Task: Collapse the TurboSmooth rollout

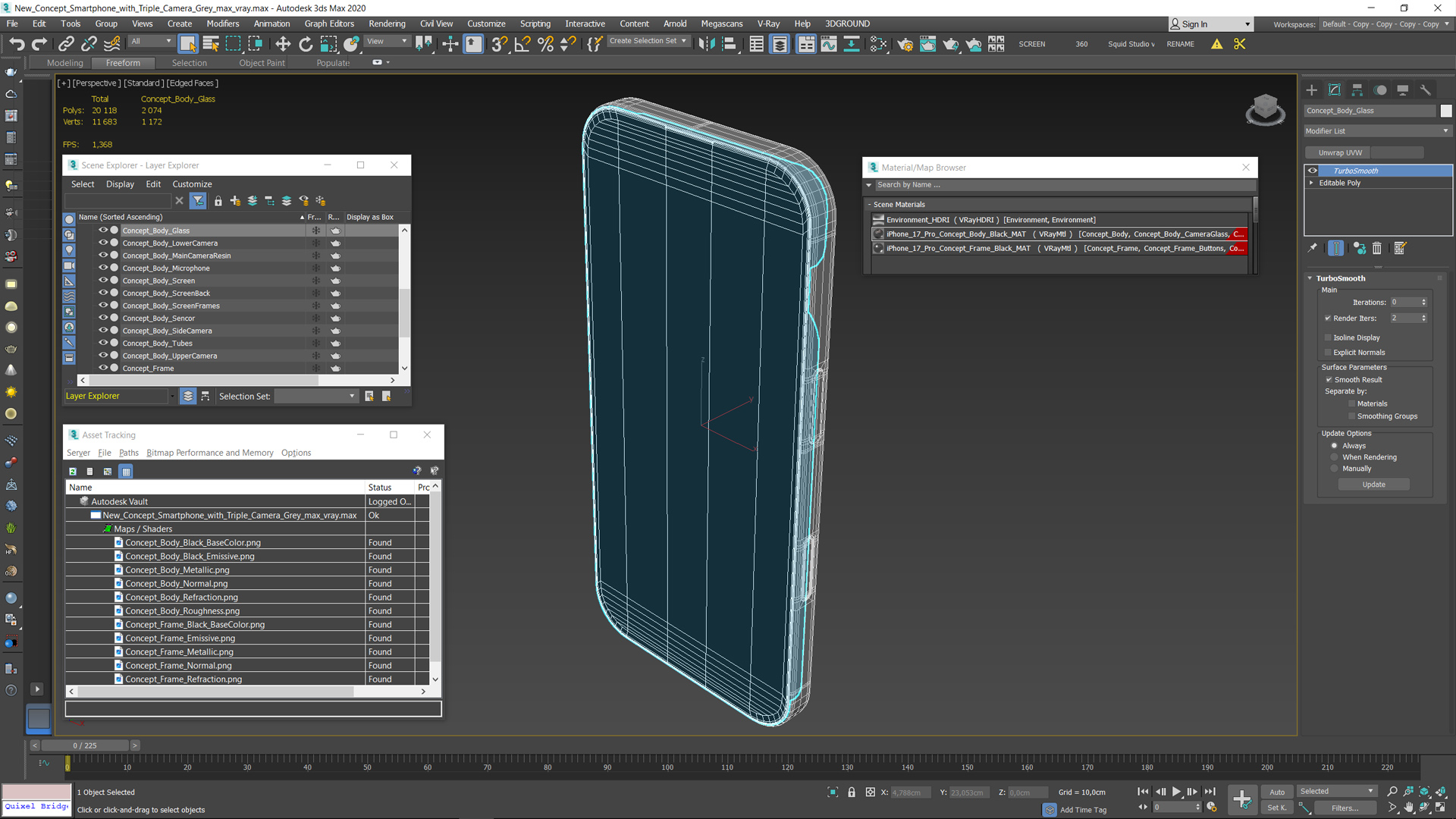Action: [x=1310, y=278]
